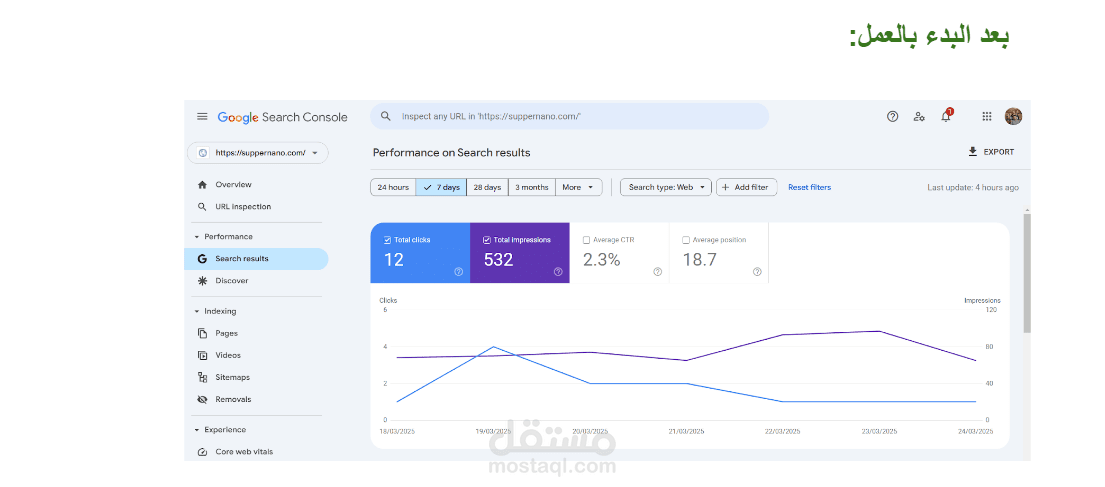This screenshot has height=487, width=1105.
Task: Open the More date range dropdown
Action: [x=579, y=187]
